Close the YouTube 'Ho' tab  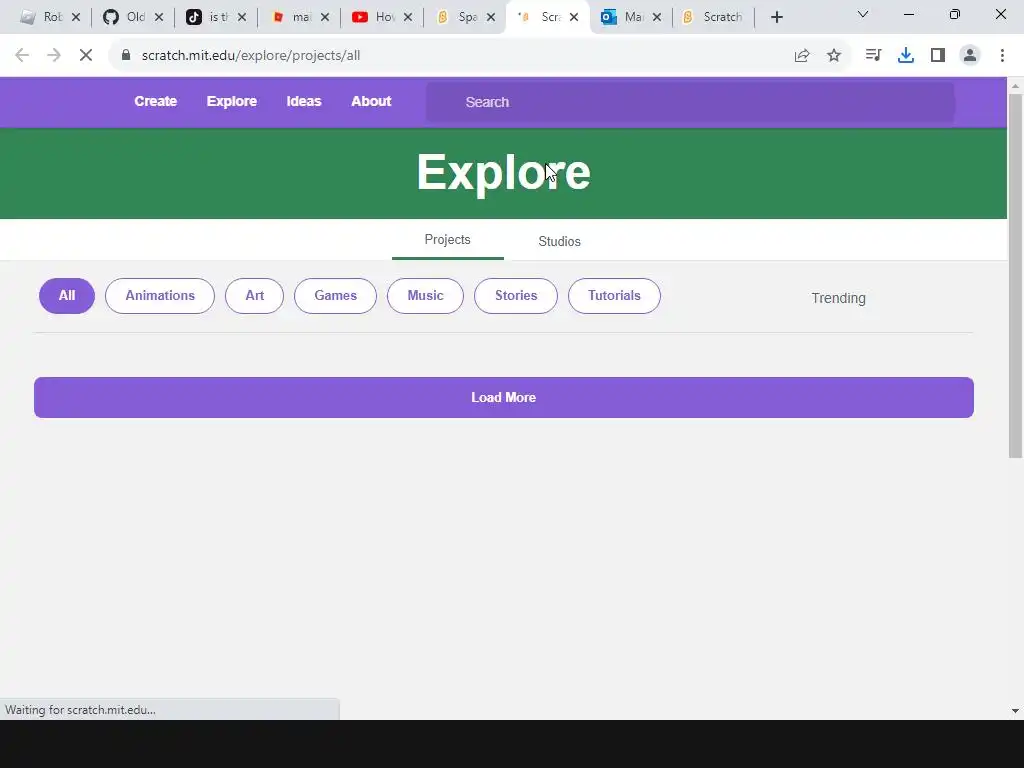408,18
